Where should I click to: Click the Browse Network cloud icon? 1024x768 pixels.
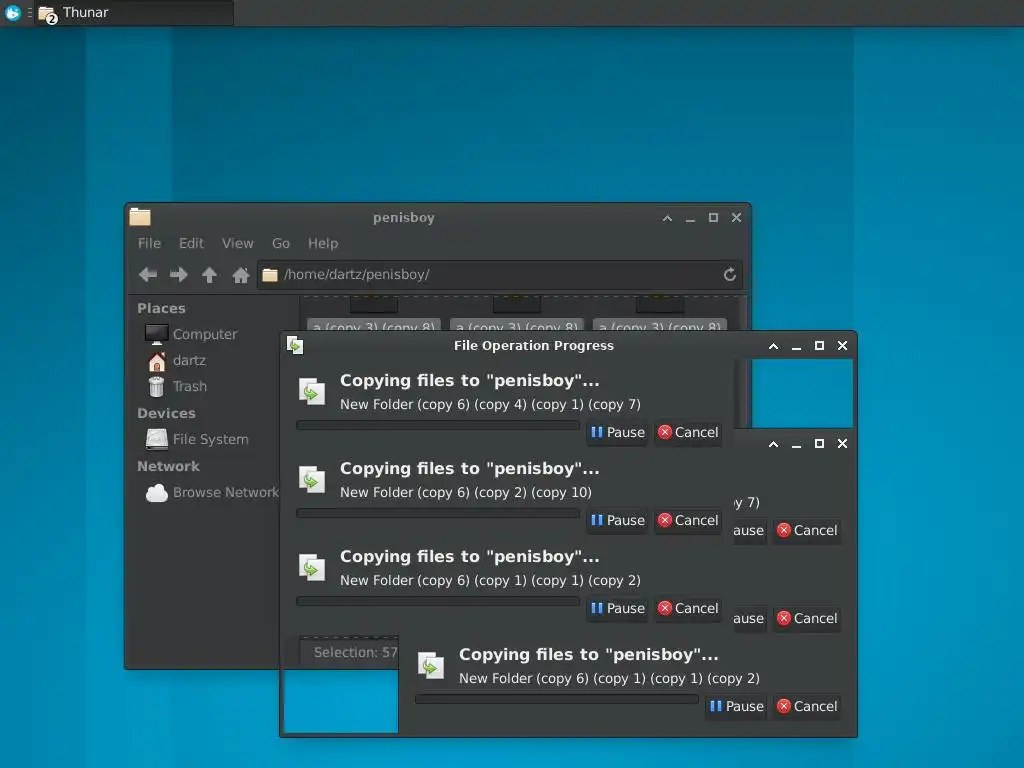(156, 492)
